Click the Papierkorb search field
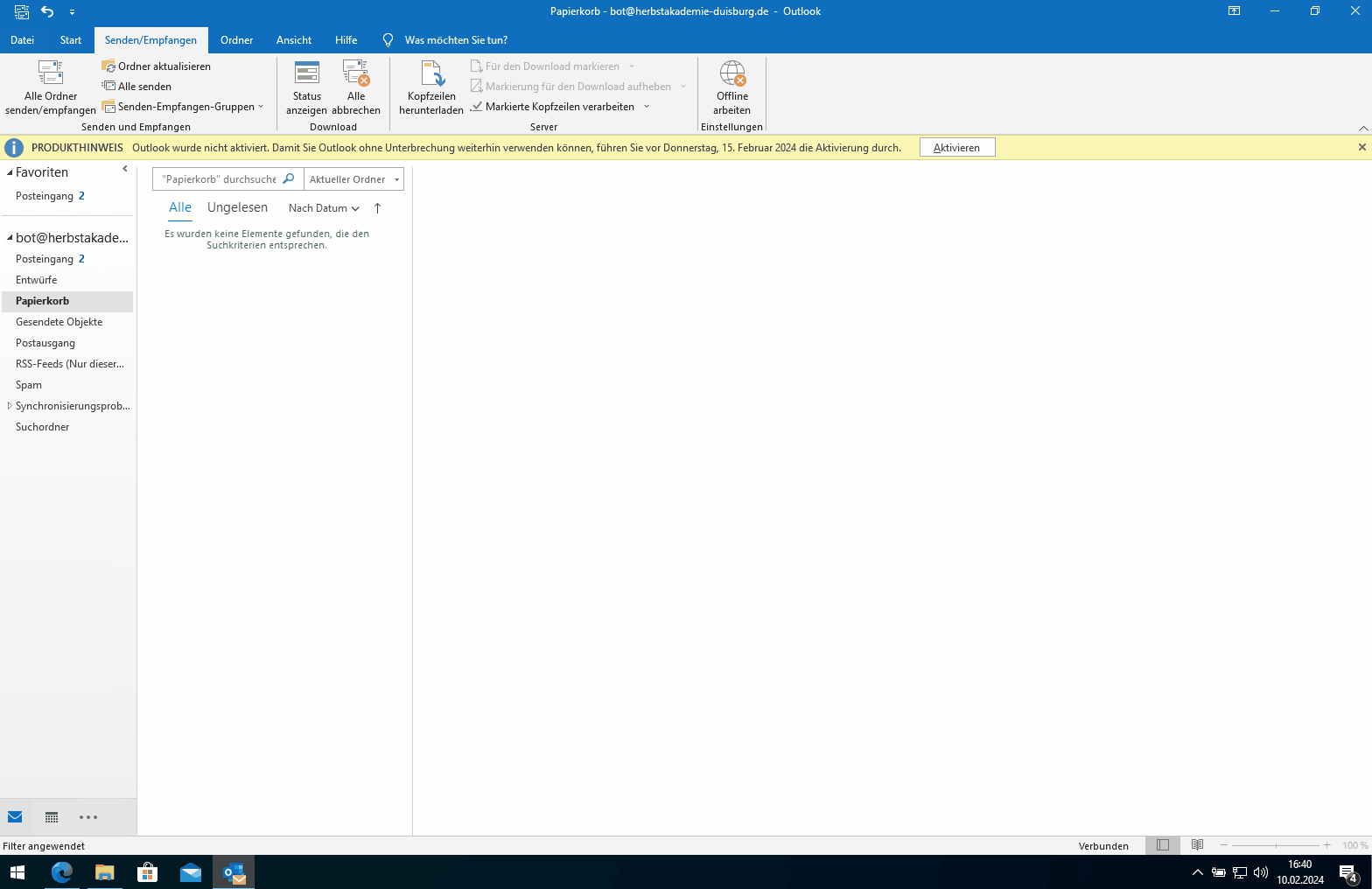Image resolution: width=1372 pixels, height=889 pixels. pyautogui.click(x=217, y=179)
